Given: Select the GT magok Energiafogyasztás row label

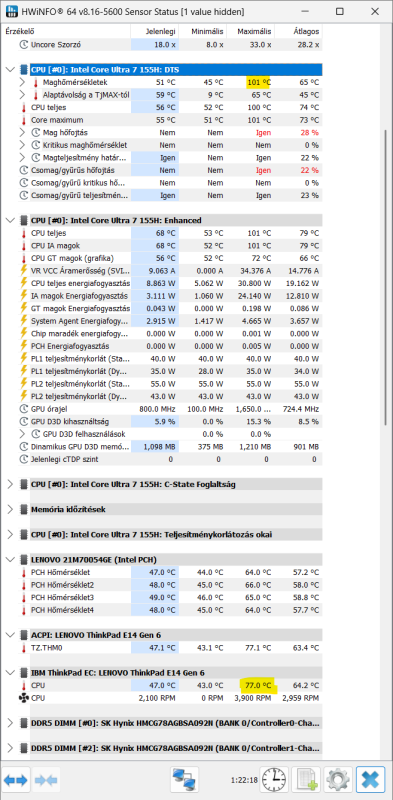Looking at the screenshot, I should point(81,308).
